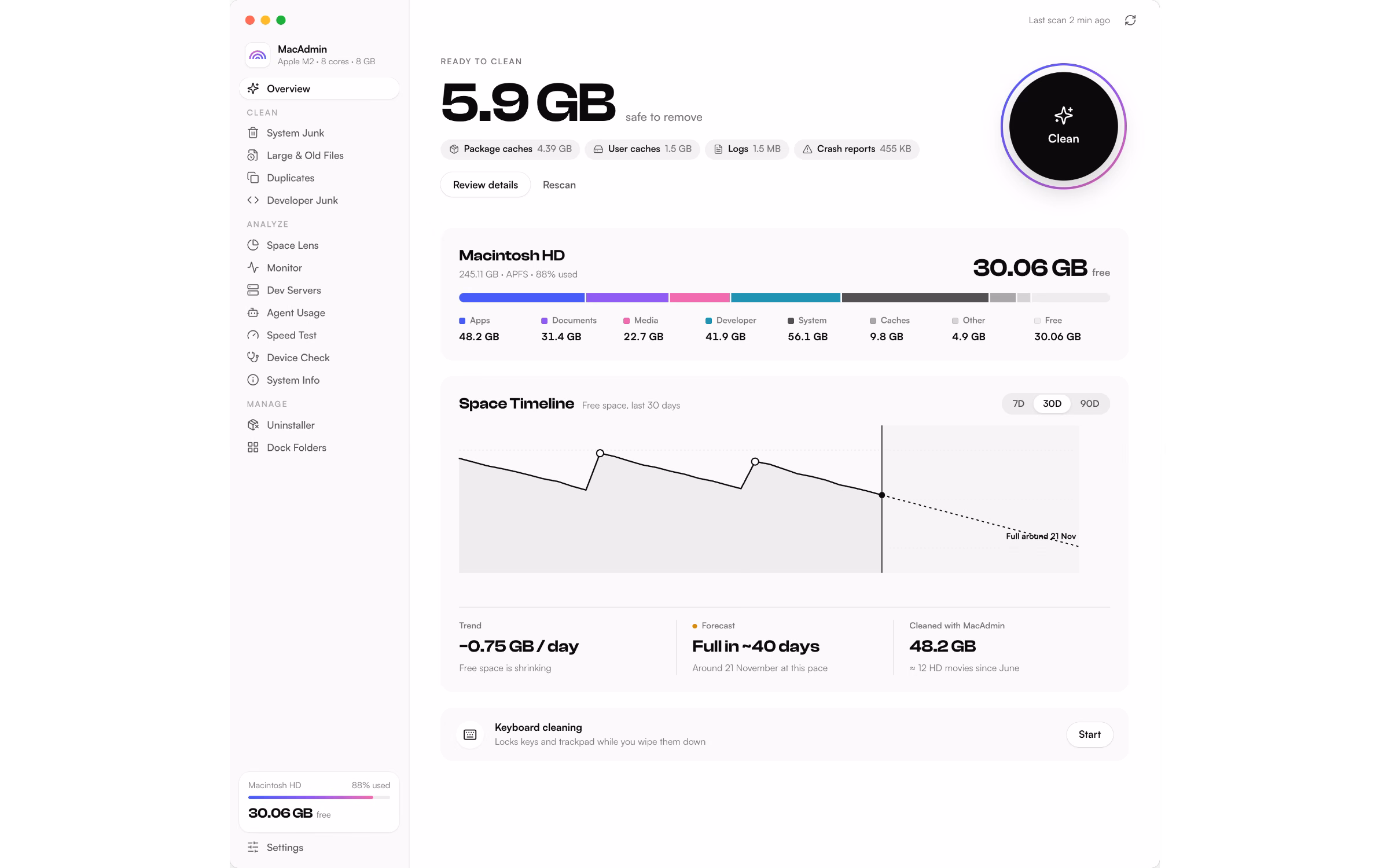Open Developer Junk section

coord(319,200)
